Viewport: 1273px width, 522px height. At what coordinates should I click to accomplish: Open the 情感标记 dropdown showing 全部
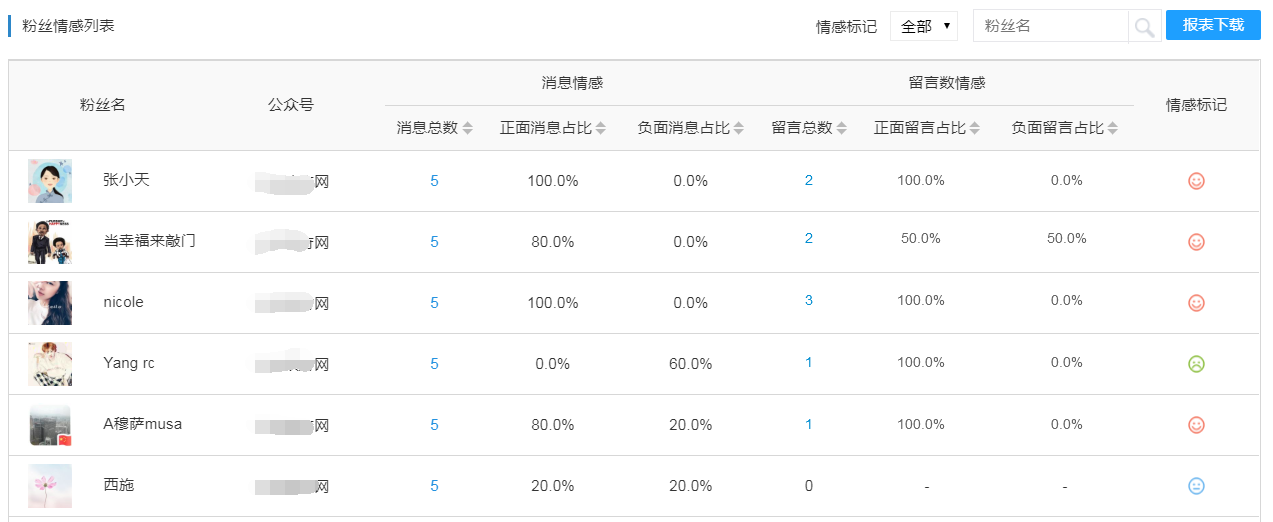click(924, 26)
